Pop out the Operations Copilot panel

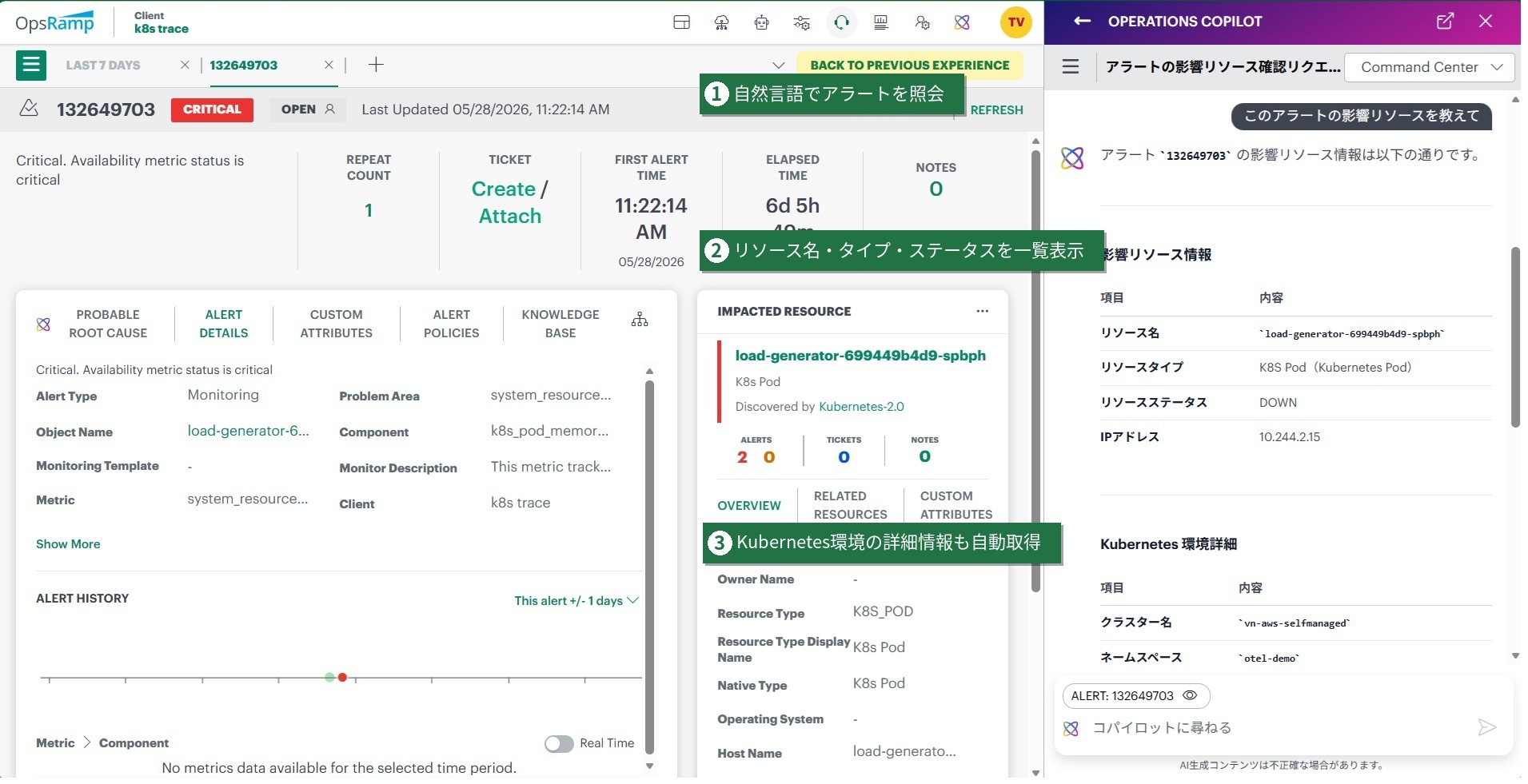click(x=1445, y=22)
